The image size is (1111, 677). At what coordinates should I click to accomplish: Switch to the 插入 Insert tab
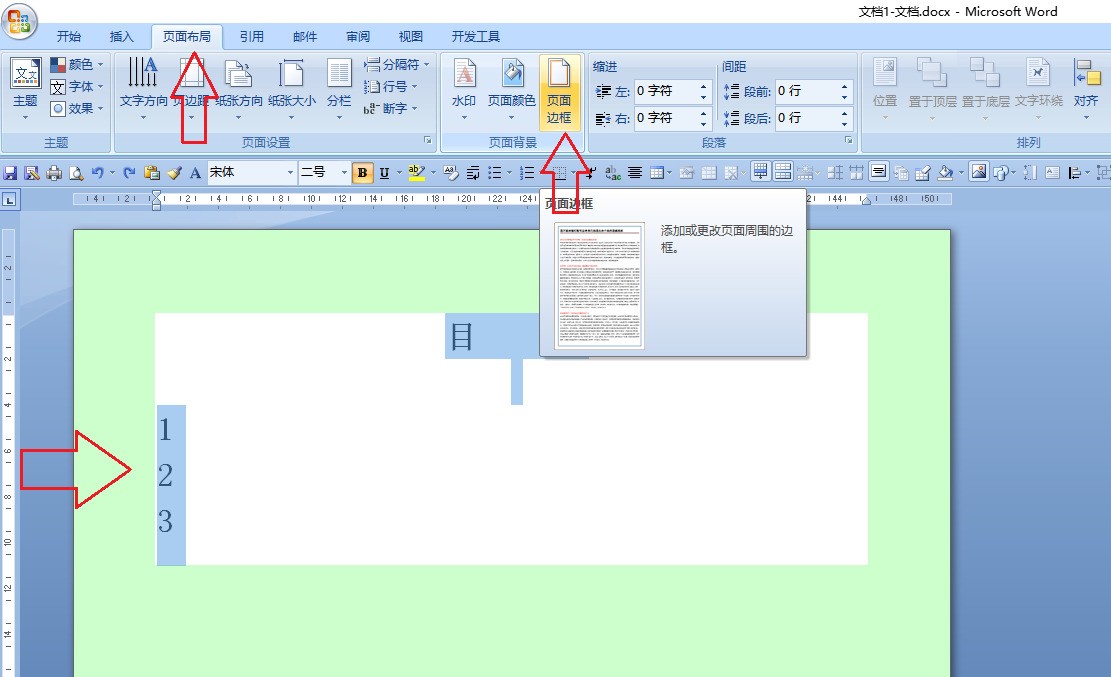tap(122, 37)
